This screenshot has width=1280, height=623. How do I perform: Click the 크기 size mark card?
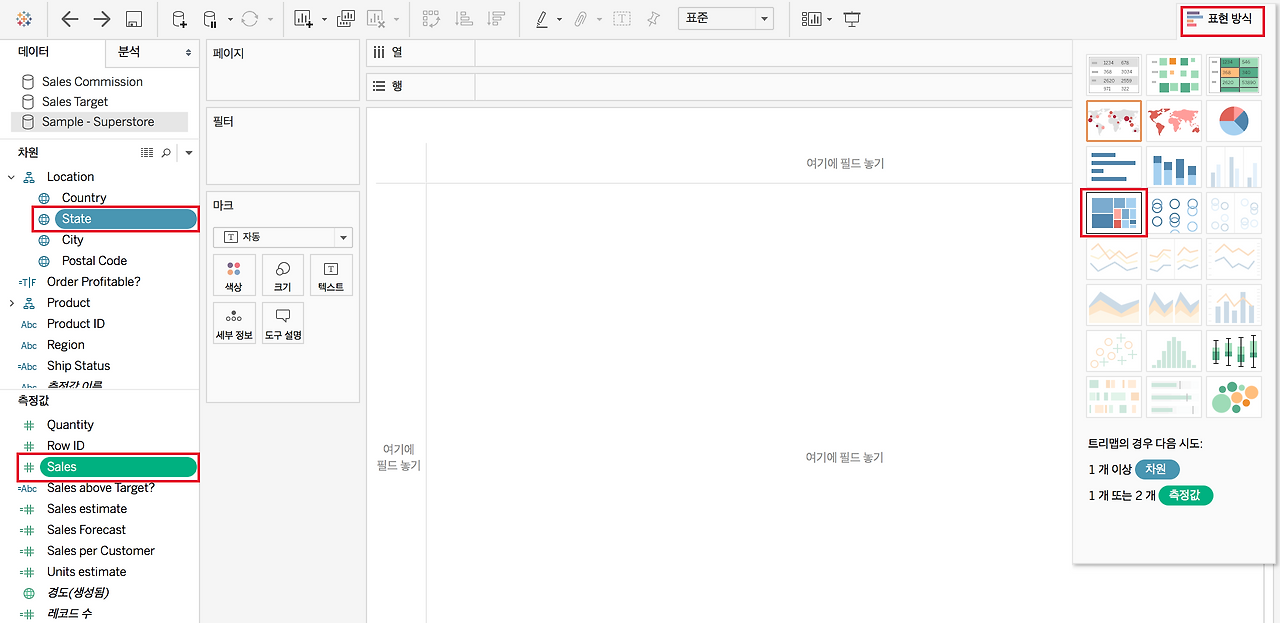(282, 275)
